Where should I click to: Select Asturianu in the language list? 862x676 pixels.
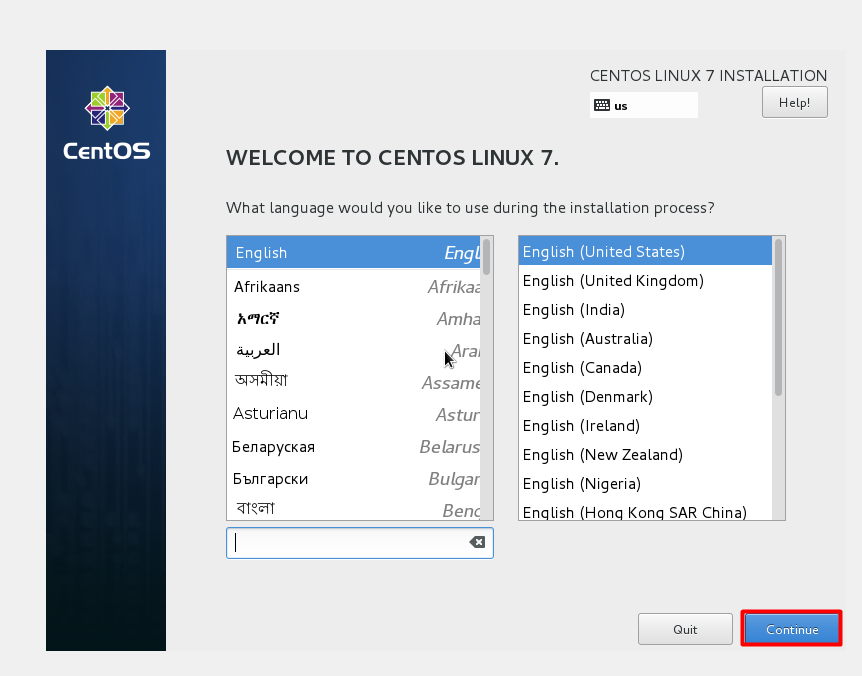coord(270,414)
